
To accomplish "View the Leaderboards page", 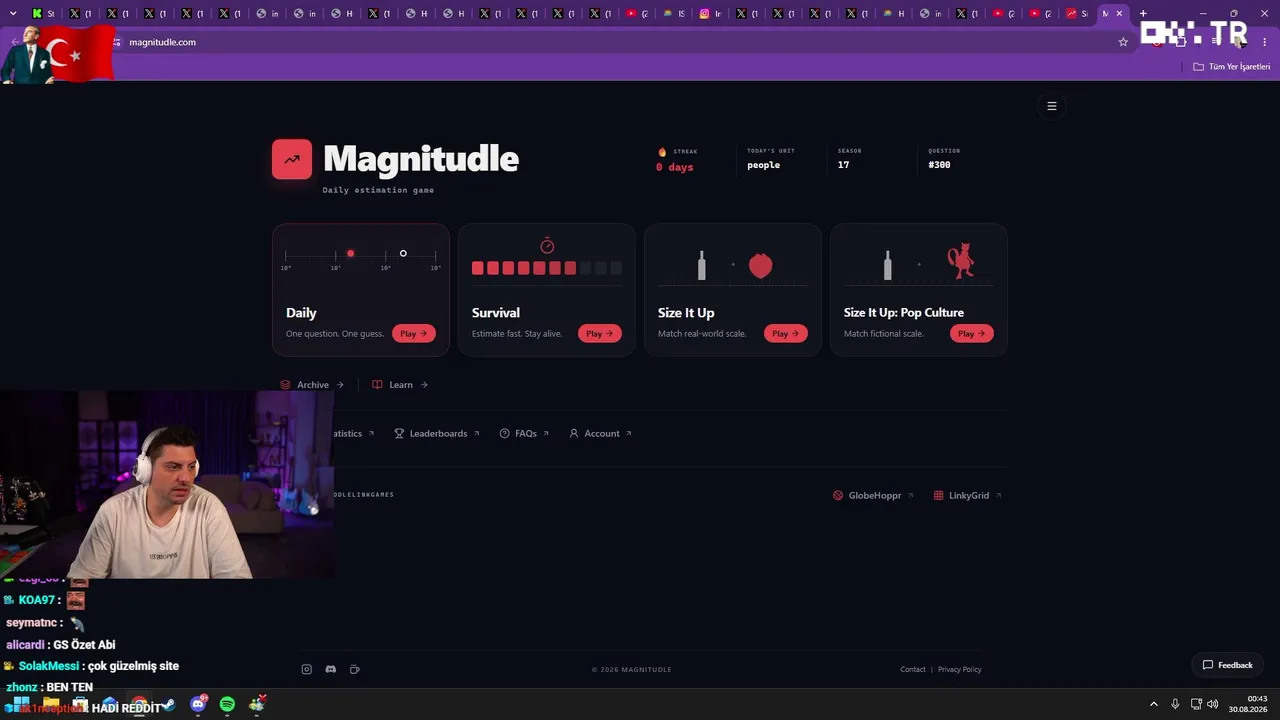I will 437,434.
